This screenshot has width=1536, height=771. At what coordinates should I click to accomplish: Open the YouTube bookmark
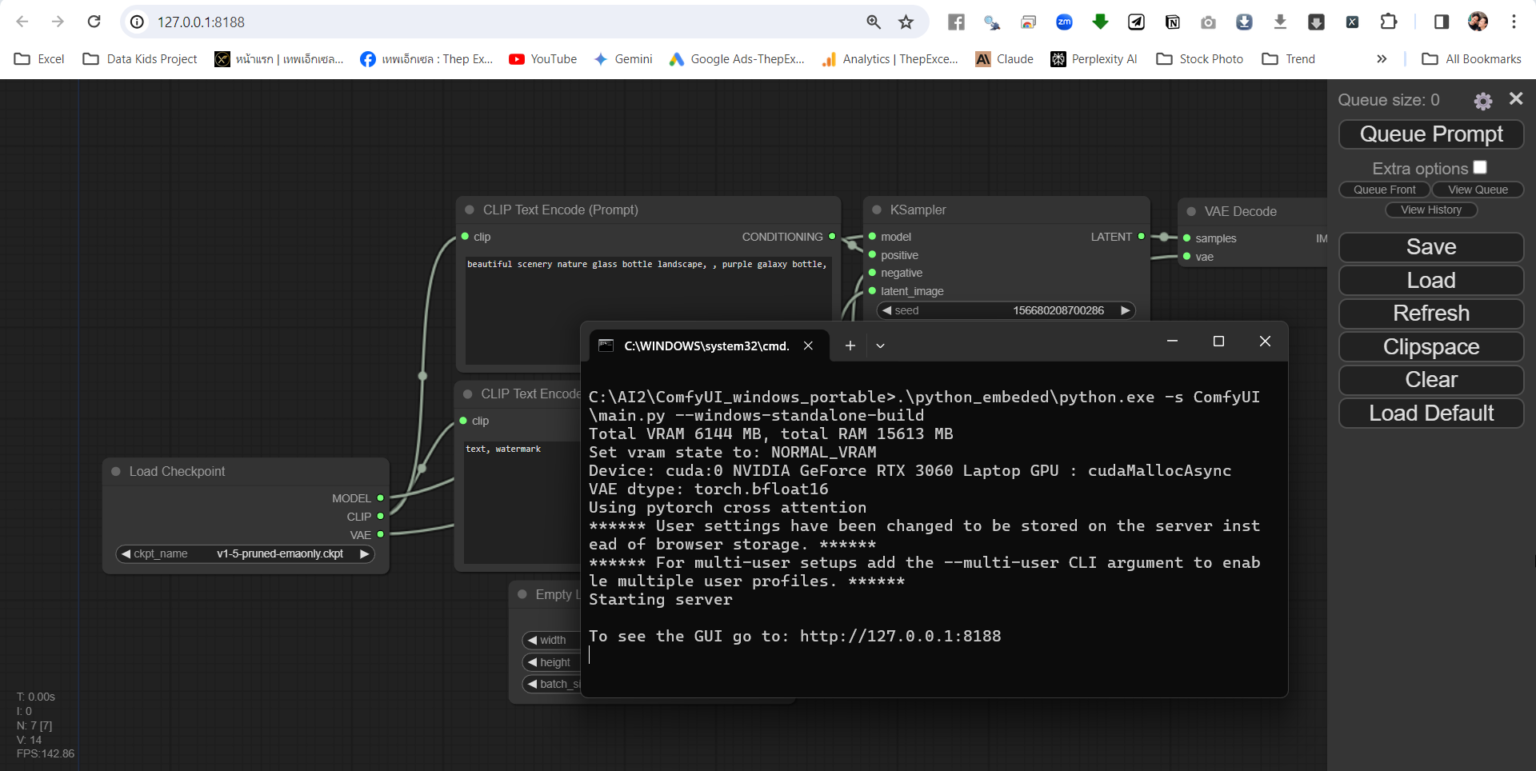[x=543, y=59]
